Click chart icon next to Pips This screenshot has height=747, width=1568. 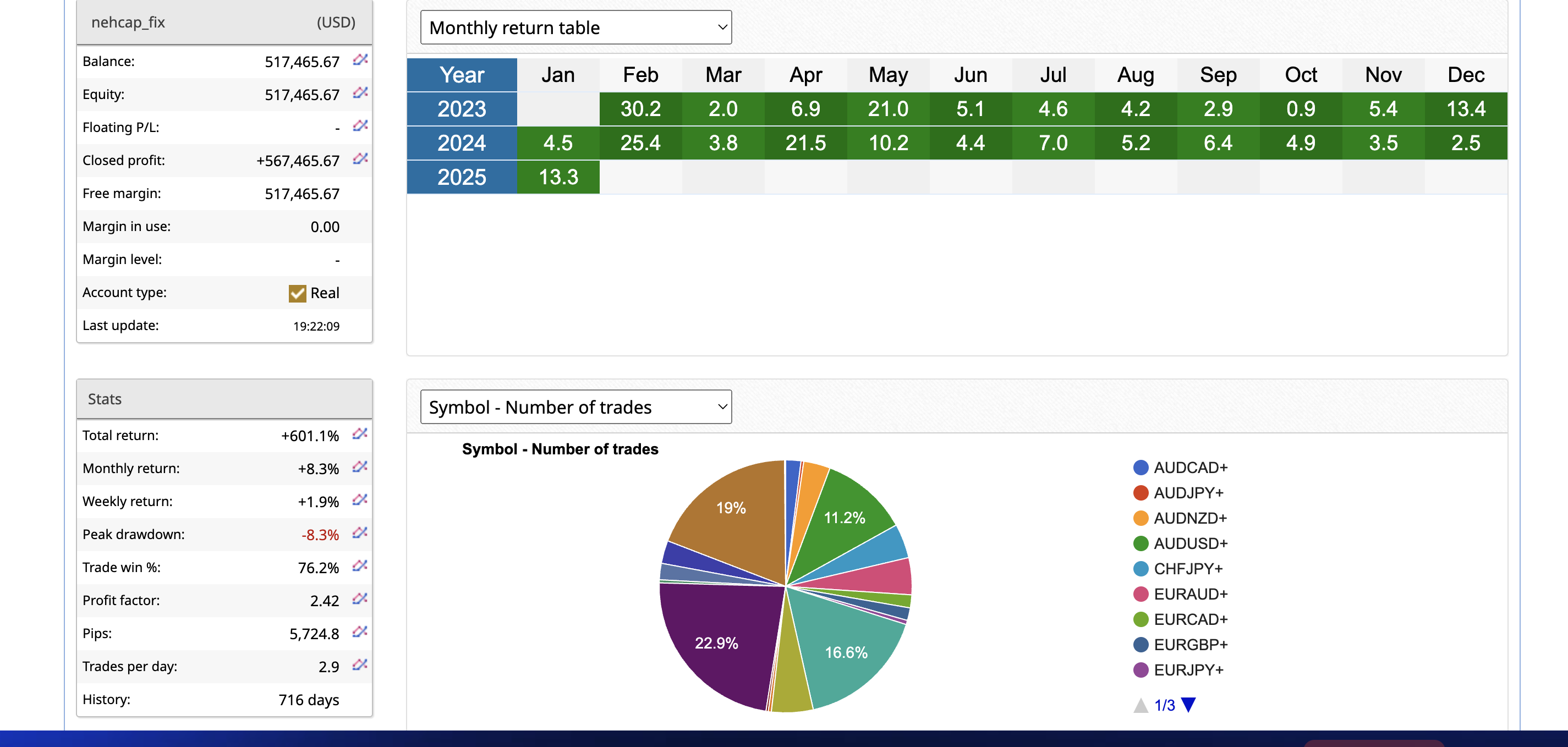pyautogui.click(x=360, y=631)
